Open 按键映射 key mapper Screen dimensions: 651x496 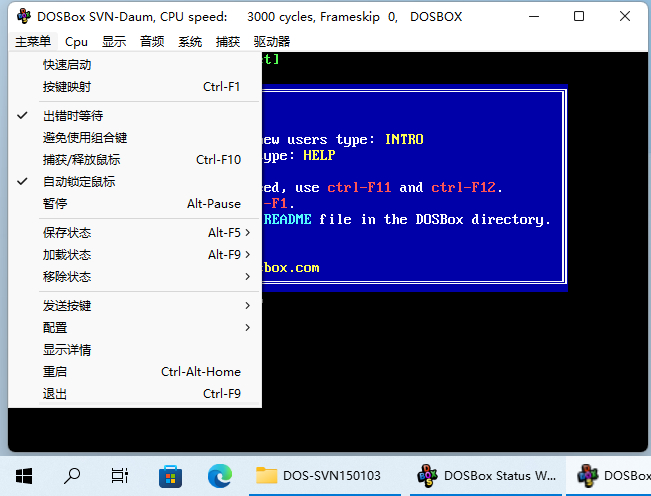[x=135, y=87]
